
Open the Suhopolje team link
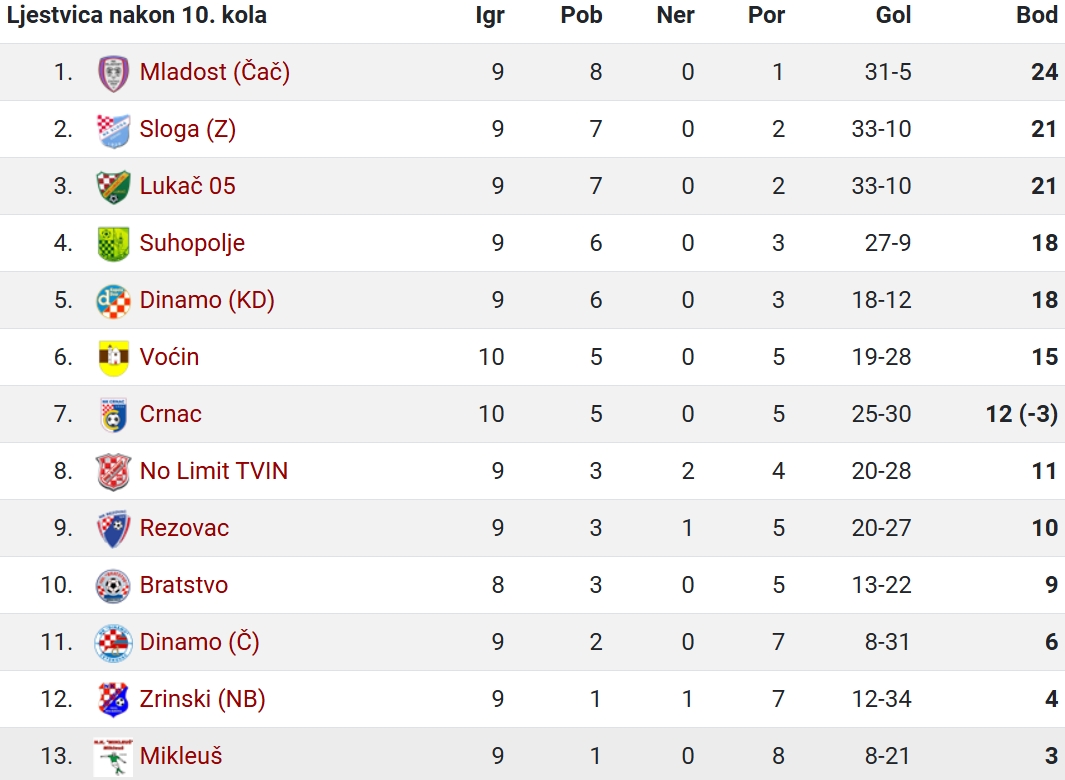coord(192,243)
